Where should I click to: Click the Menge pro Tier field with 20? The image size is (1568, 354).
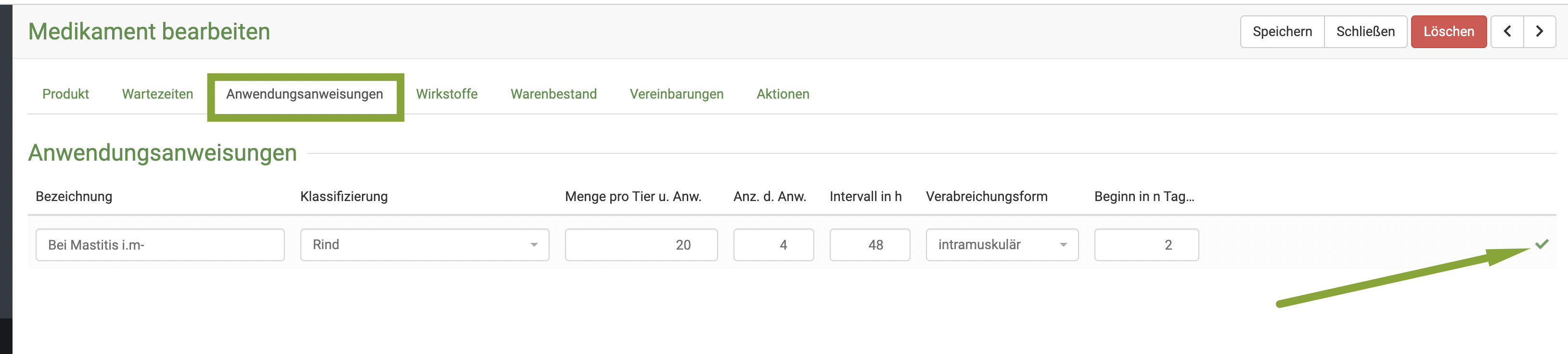[641, 245]
